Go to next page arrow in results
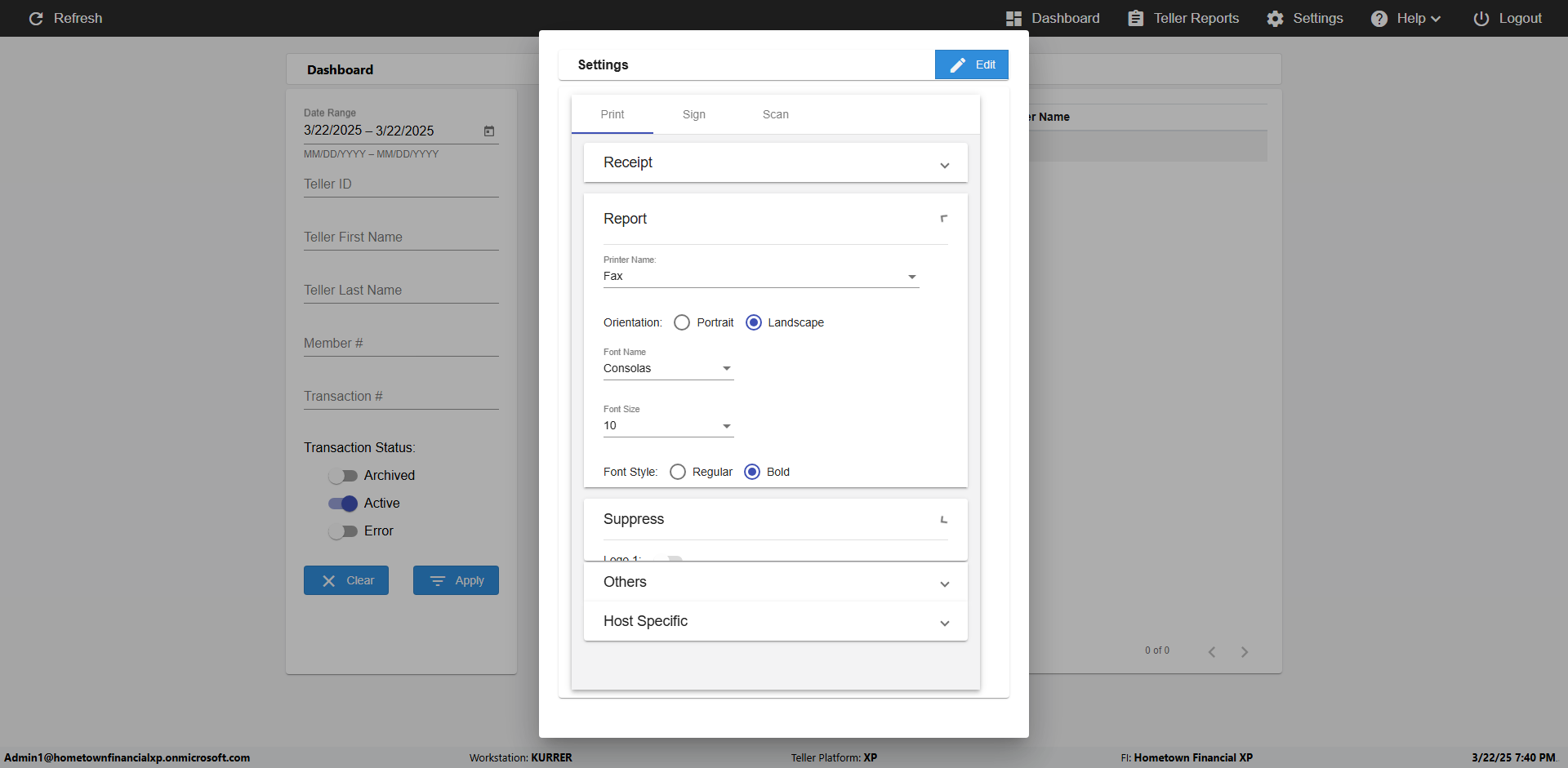The width and height of the screenshot is (1568, 768). point(1245,651)
